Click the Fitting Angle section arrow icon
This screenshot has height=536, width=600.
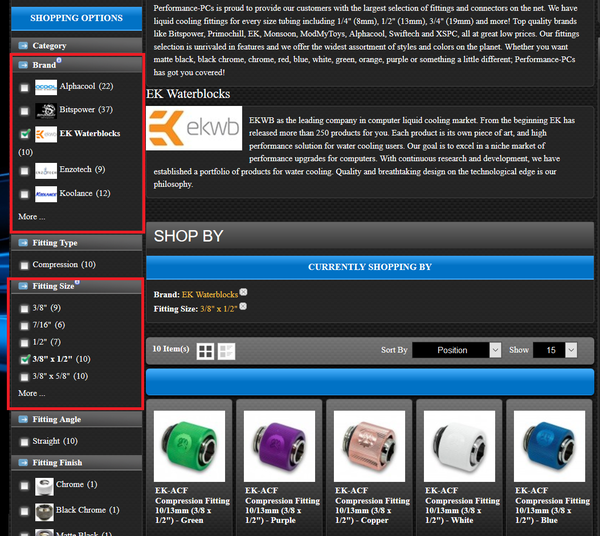(x=23, y=420)
